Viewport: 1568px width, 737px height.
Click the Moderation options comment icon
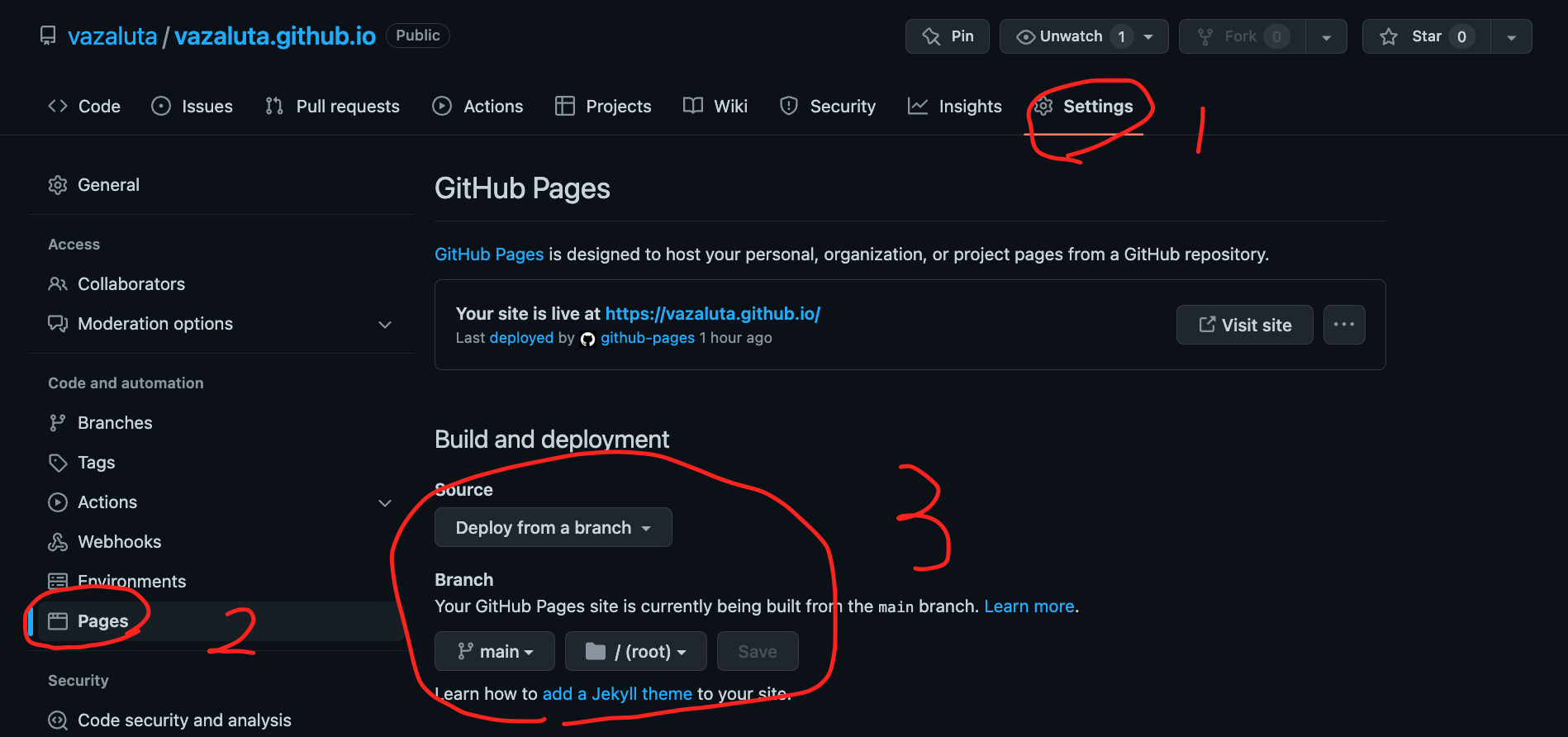coord(58,324)
